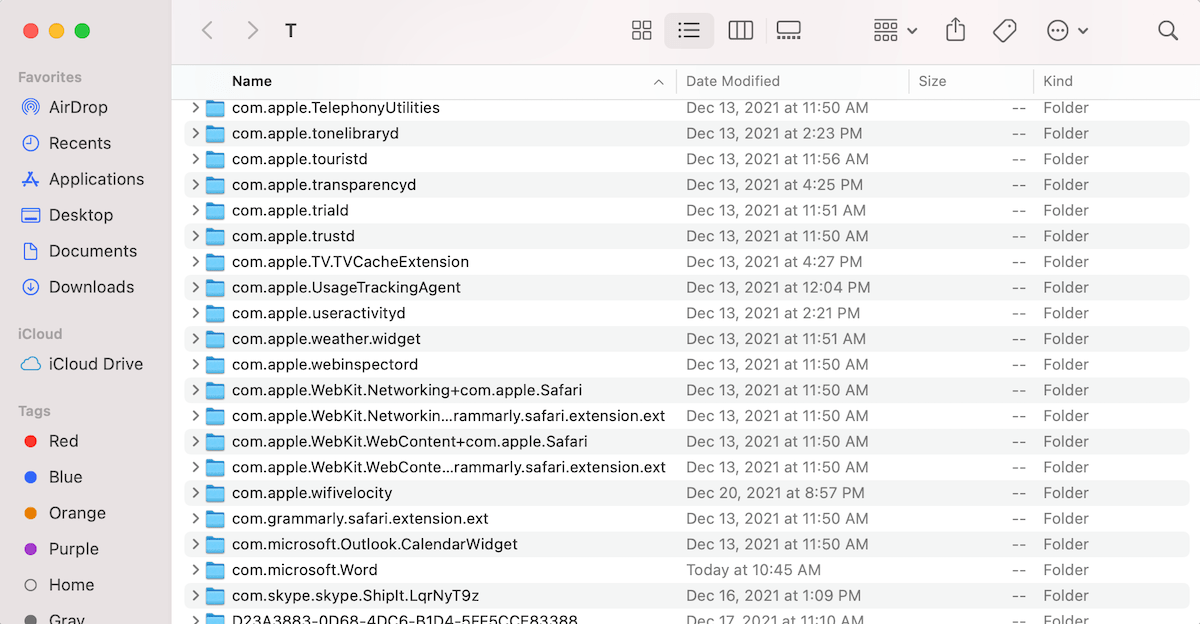Click the date 'Today at 10:45 AM'
Image resolution: width=1200 pixels, height=624 pixels.
753,570
